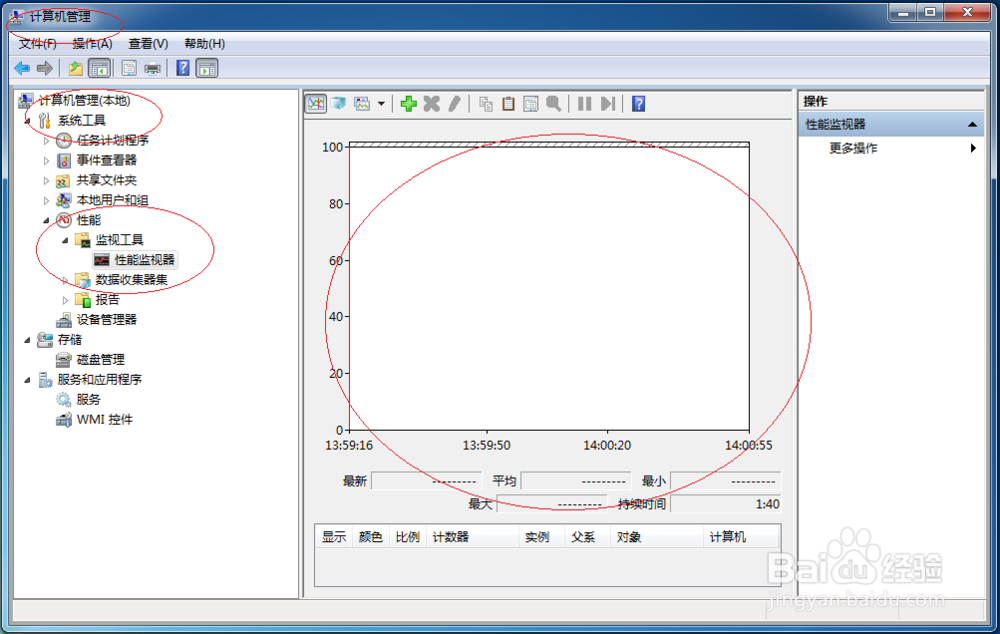This screenshot has width=1000, height=634.
Task: Select 事件查看器 in the tree
Action: click(x=107, y=160)
